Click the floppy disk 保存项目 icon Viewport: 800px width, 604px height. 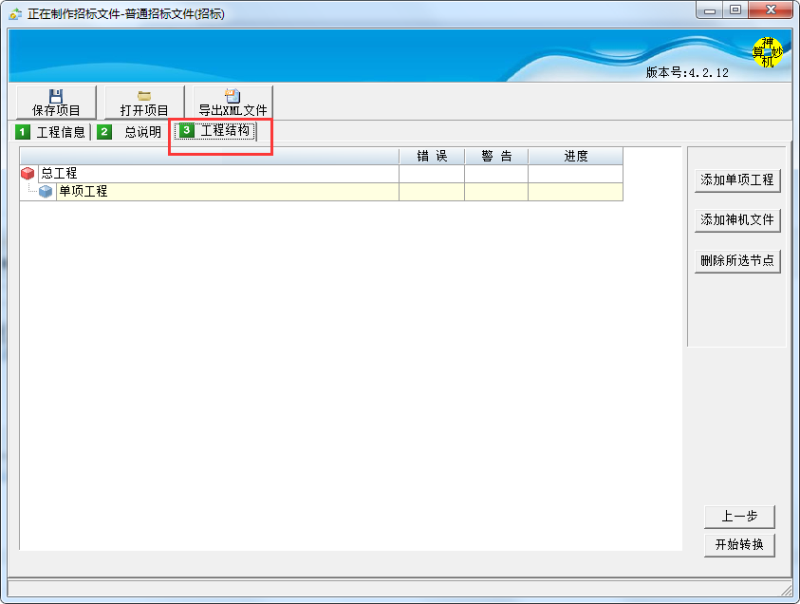56,96
